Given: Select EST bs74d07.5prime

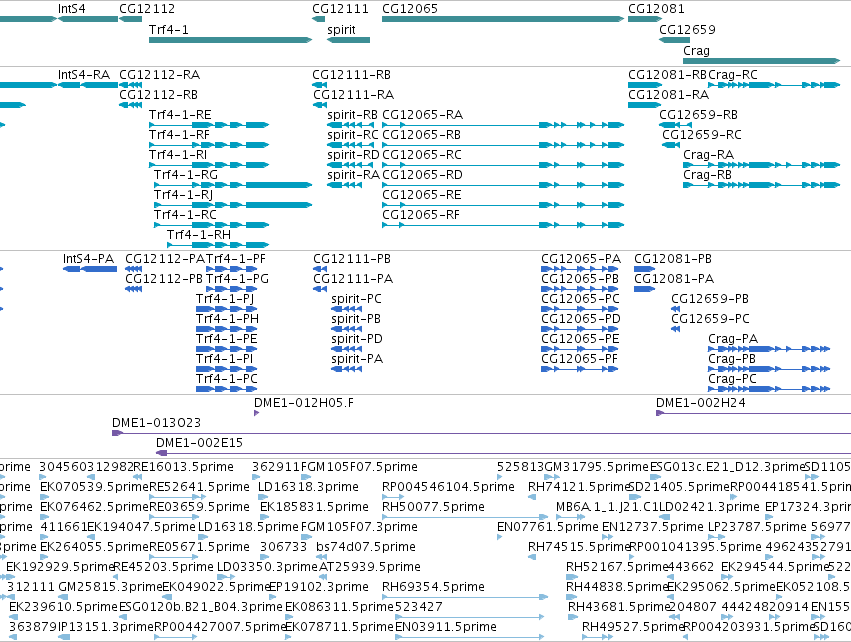Looking at the screenshot, I should [x=366, y=547].
